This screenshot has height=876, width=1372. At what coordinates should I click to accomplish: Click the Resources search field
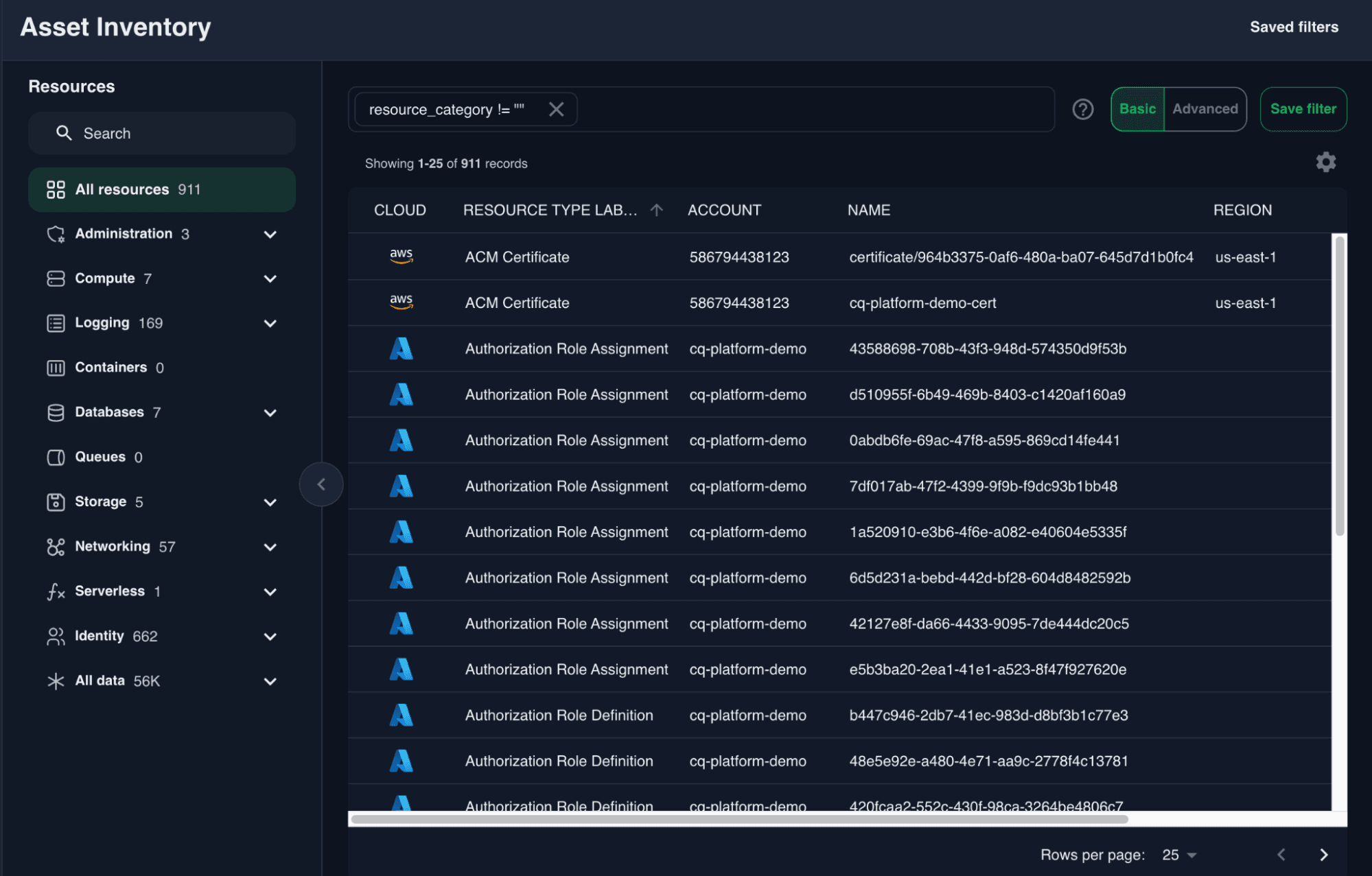tap(162, 133)
